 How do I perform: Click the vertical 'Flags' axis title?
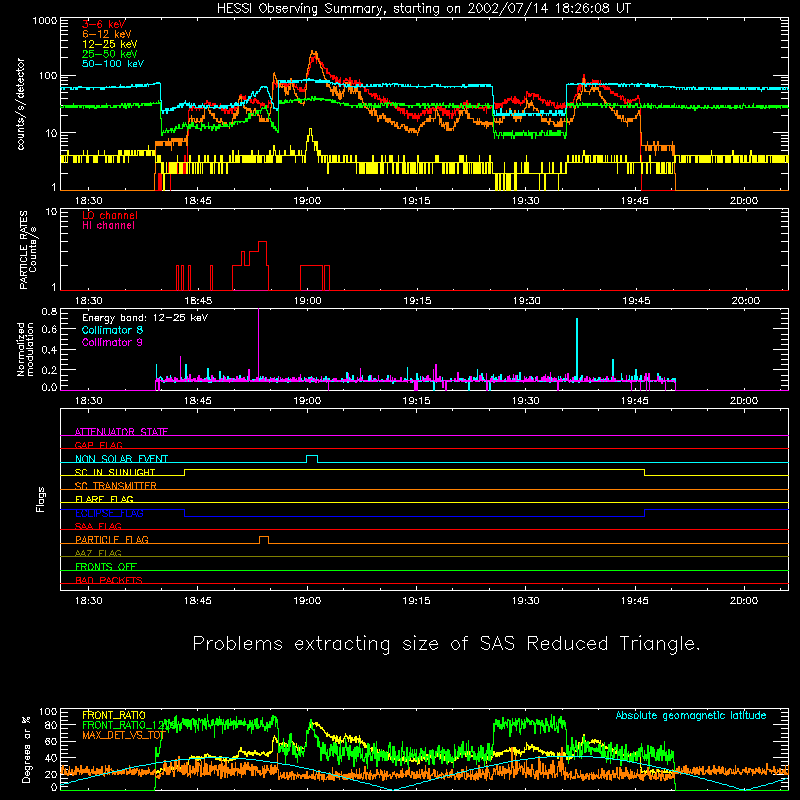[40, 499]
